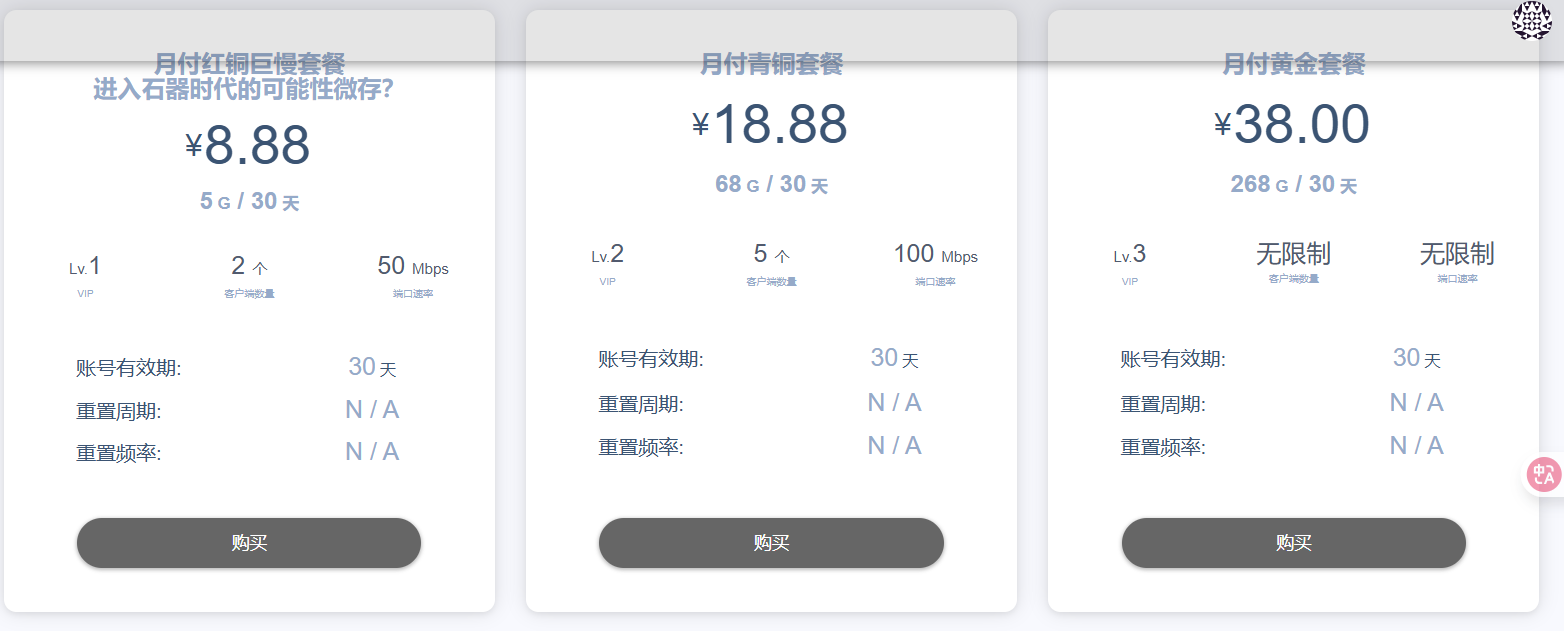Open the user avatar icon at top right
1564x631 pixels.
click(1531, 20)
